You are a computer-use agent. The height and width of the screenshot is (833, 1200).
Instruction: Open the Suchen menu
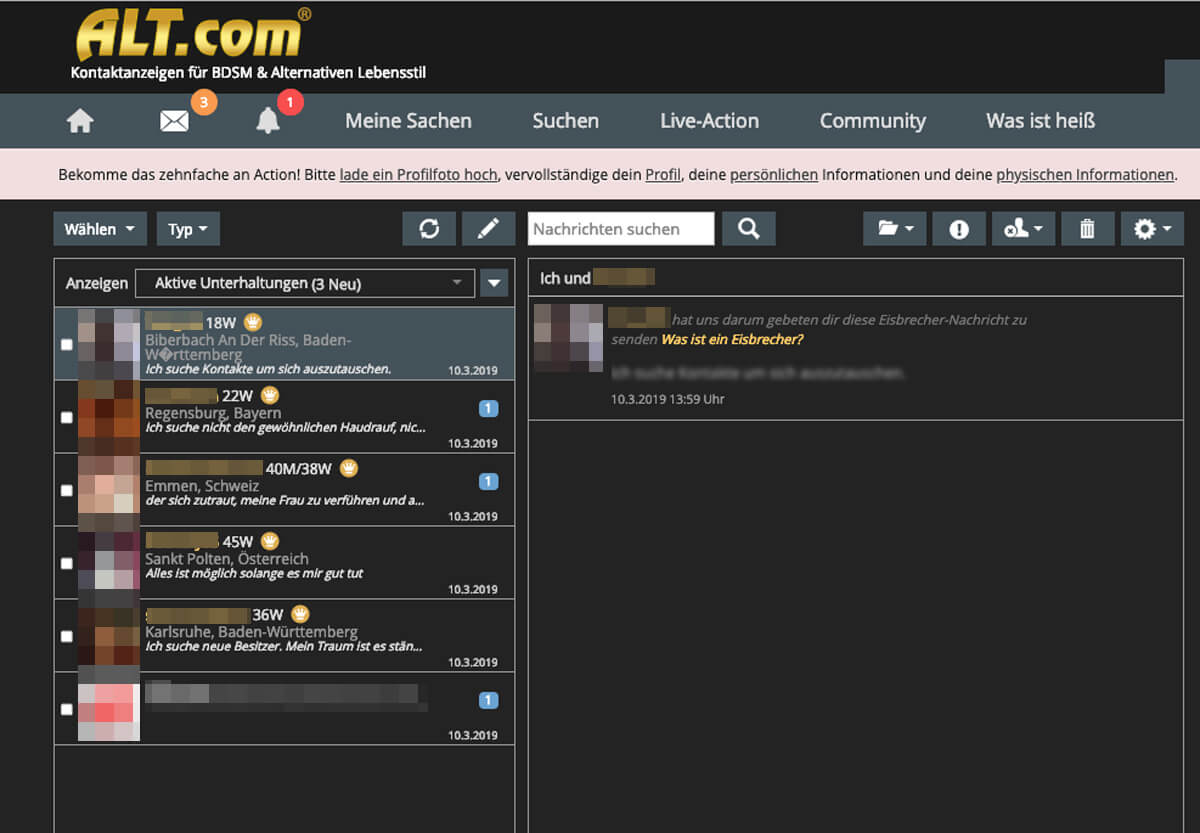coord(566,121)
